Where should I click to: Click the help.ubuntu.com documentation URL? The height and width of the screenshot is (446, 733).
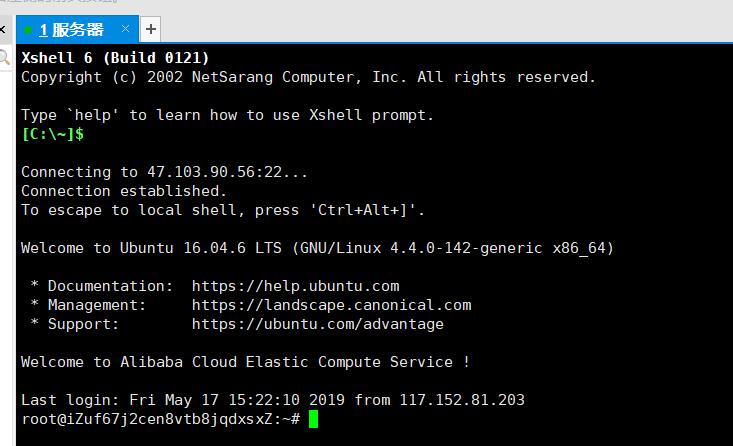[295, 286]
